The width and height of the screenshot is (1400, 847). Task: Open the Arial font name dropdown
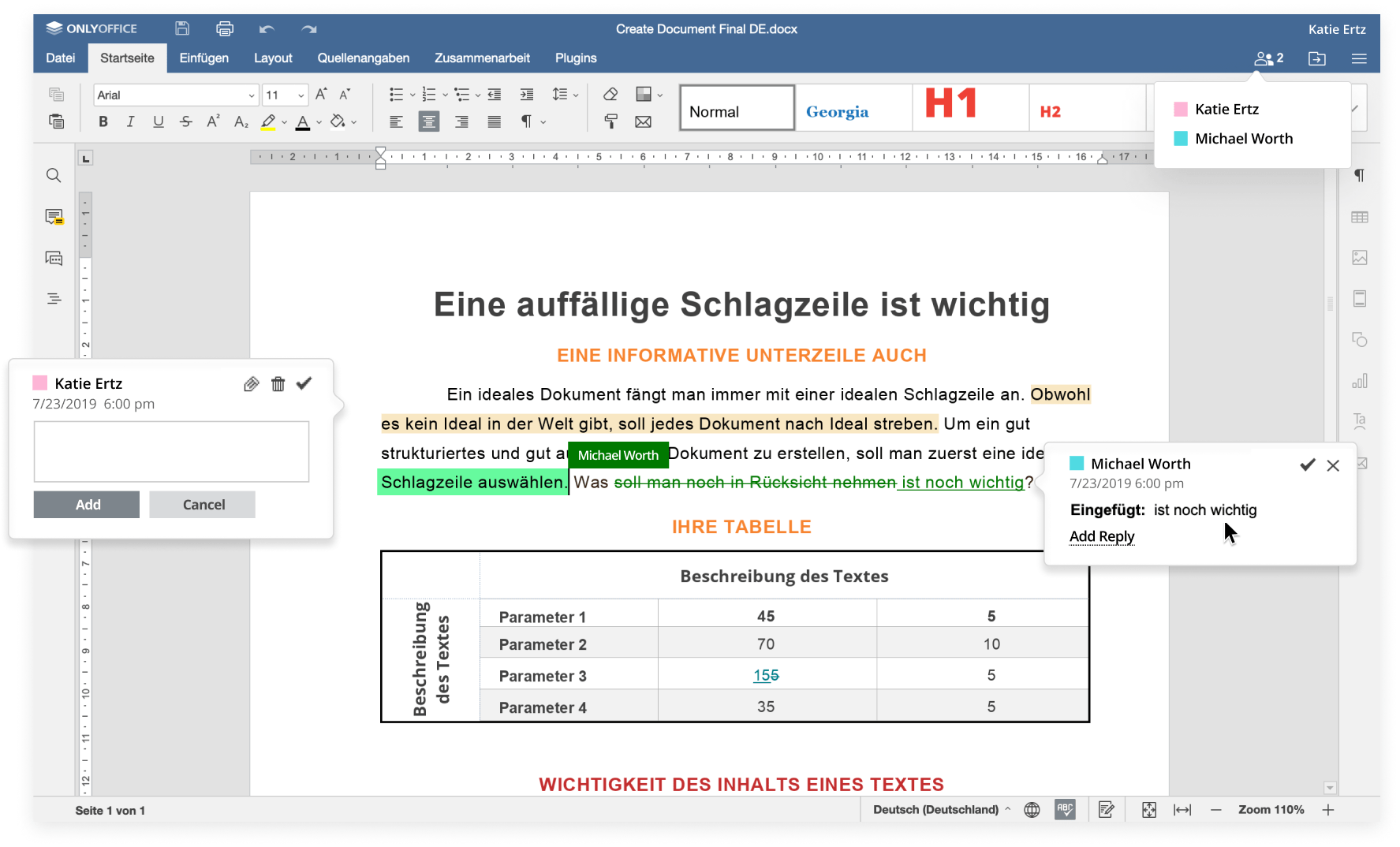(252, 95)
